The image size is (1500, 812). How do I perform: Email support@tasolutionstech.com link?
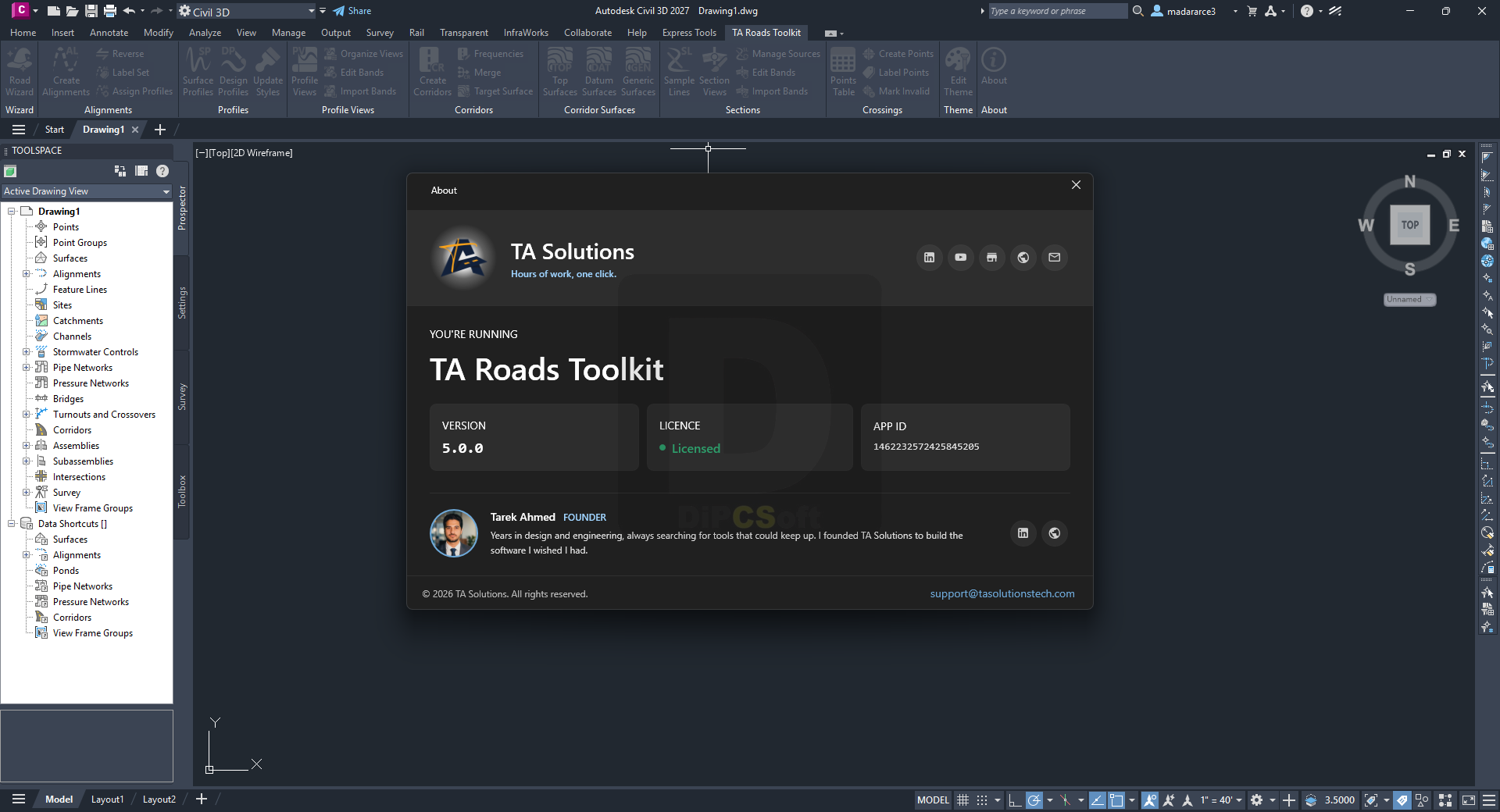tap(1002, 594)
